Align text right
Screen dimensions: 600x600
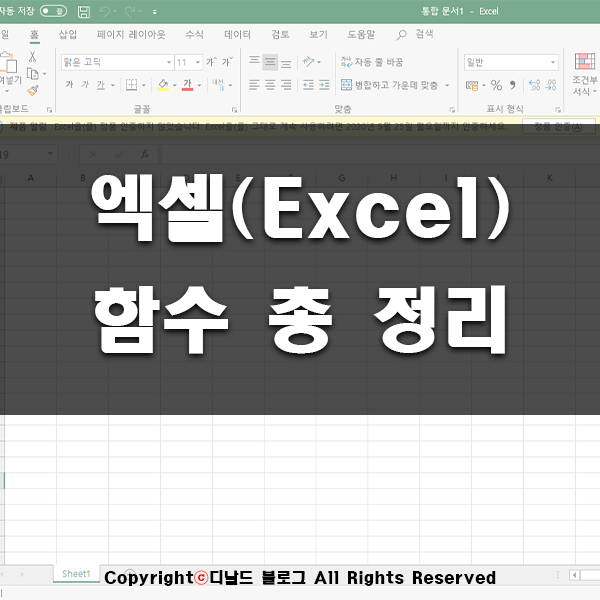click(x=286, y=85)
